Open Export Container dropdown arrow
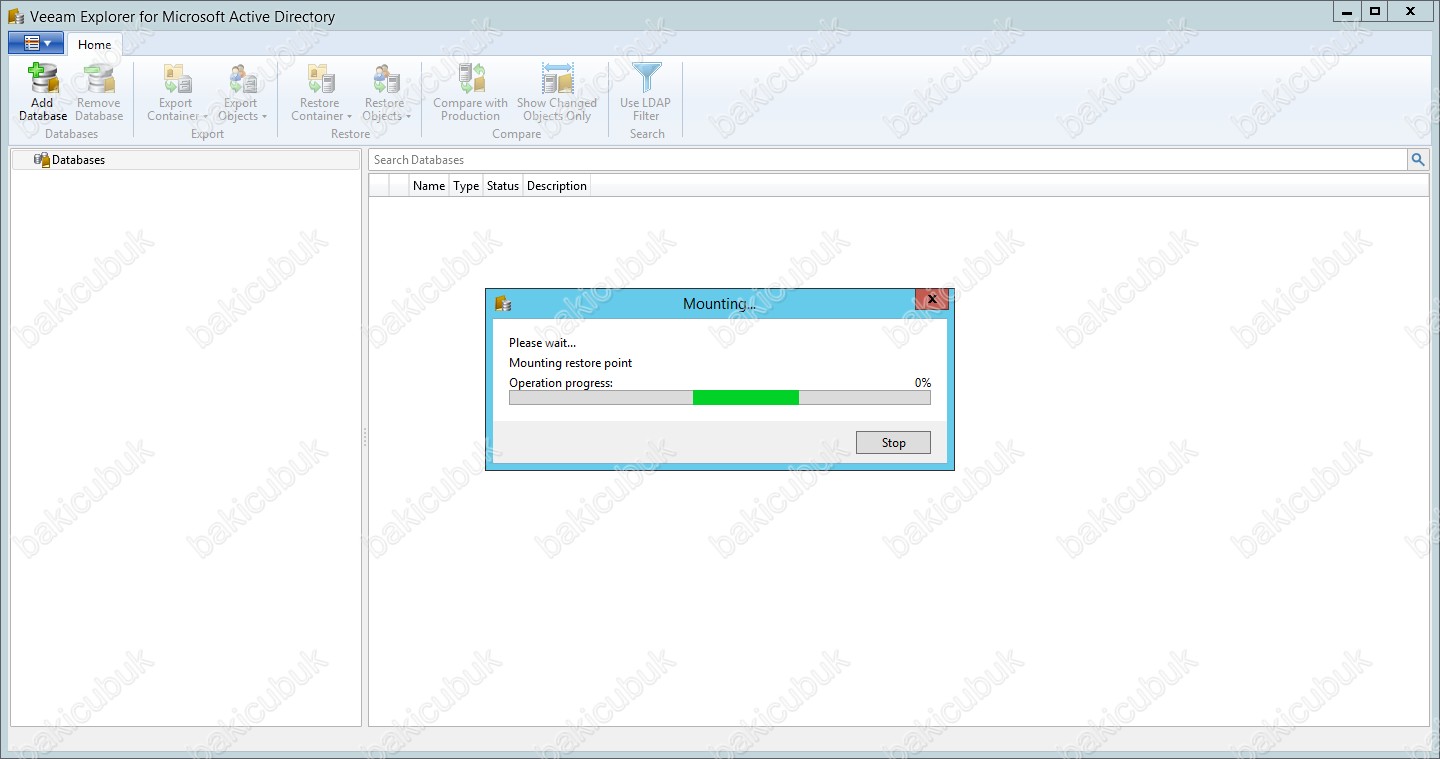Viewport: 1440px width, 759px height. pos(205,117)
